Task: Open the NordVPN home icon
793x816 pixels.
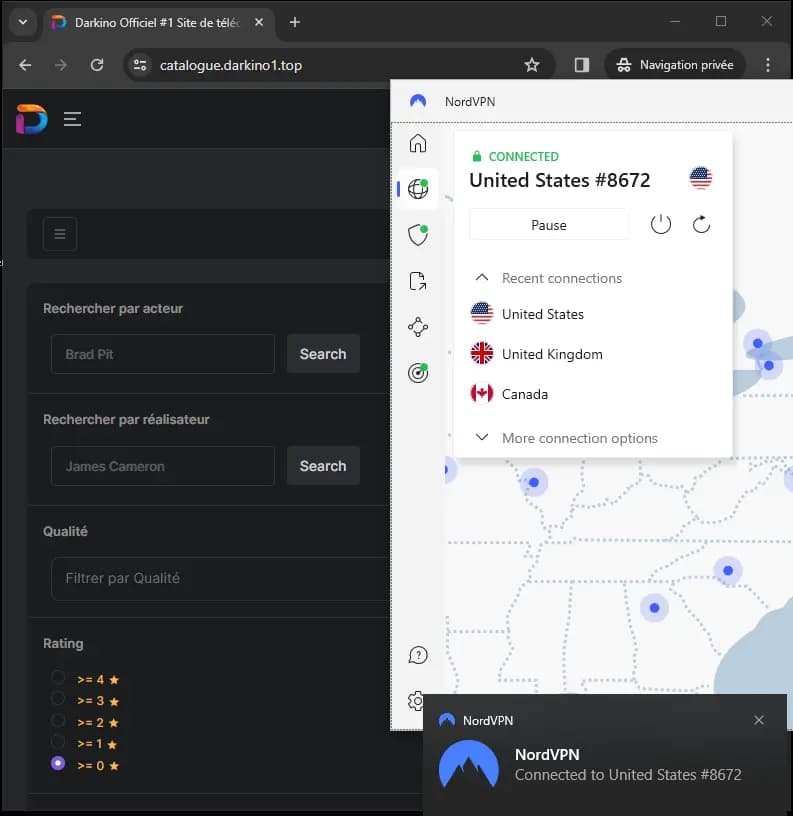Action: pyautogui.click(x=417, y=143)
